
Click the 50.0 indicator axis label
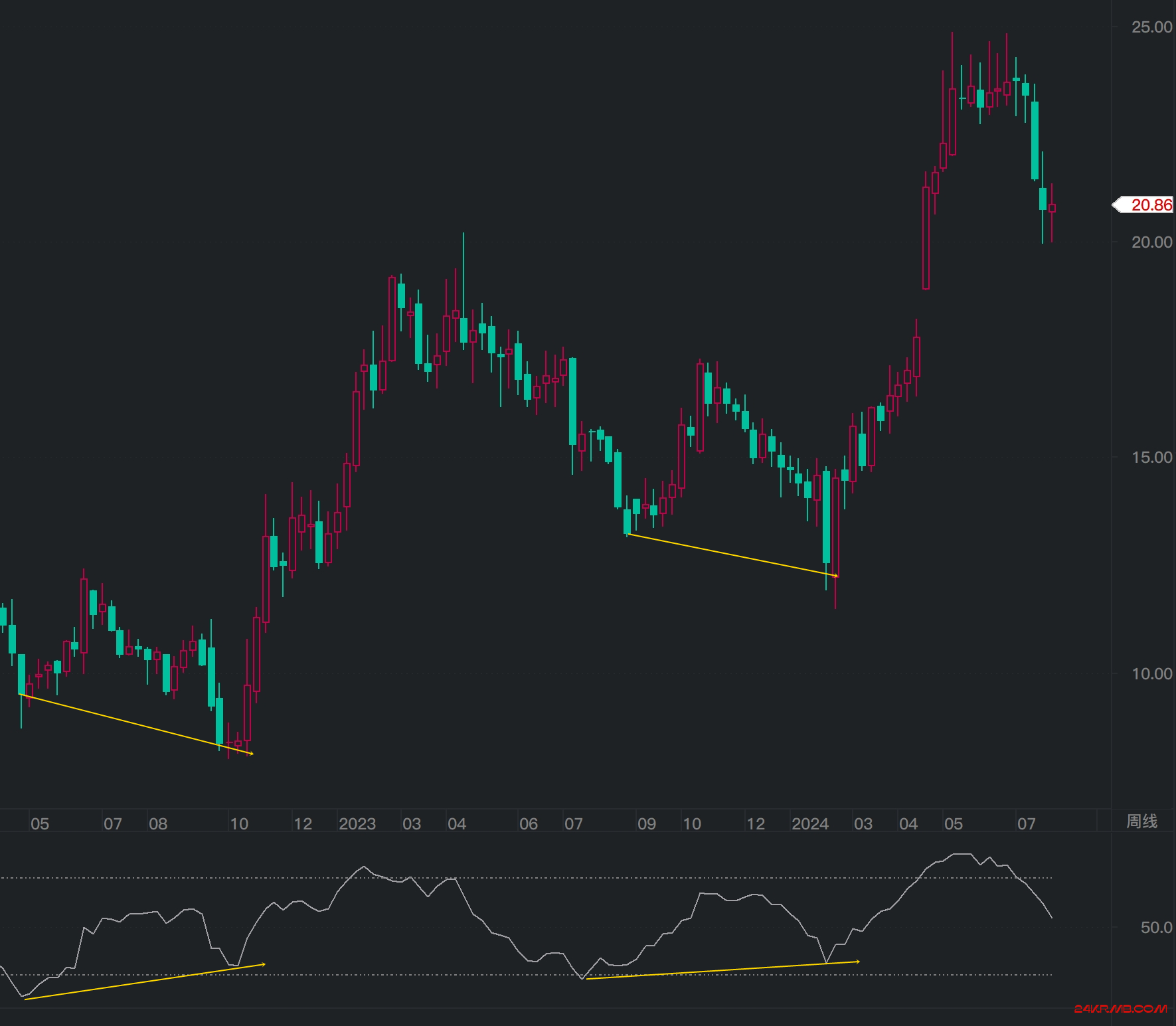1156,928
